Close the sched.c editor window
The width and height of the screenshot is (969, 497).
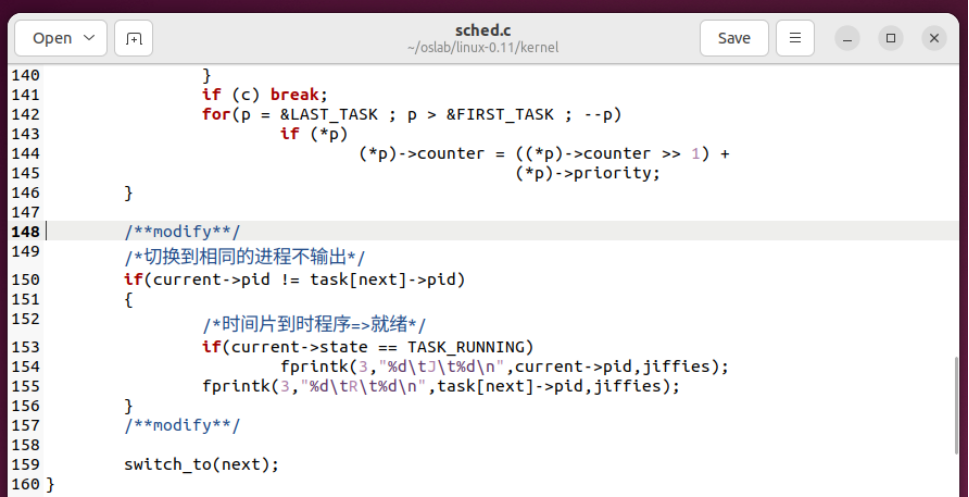coord(934,38)
